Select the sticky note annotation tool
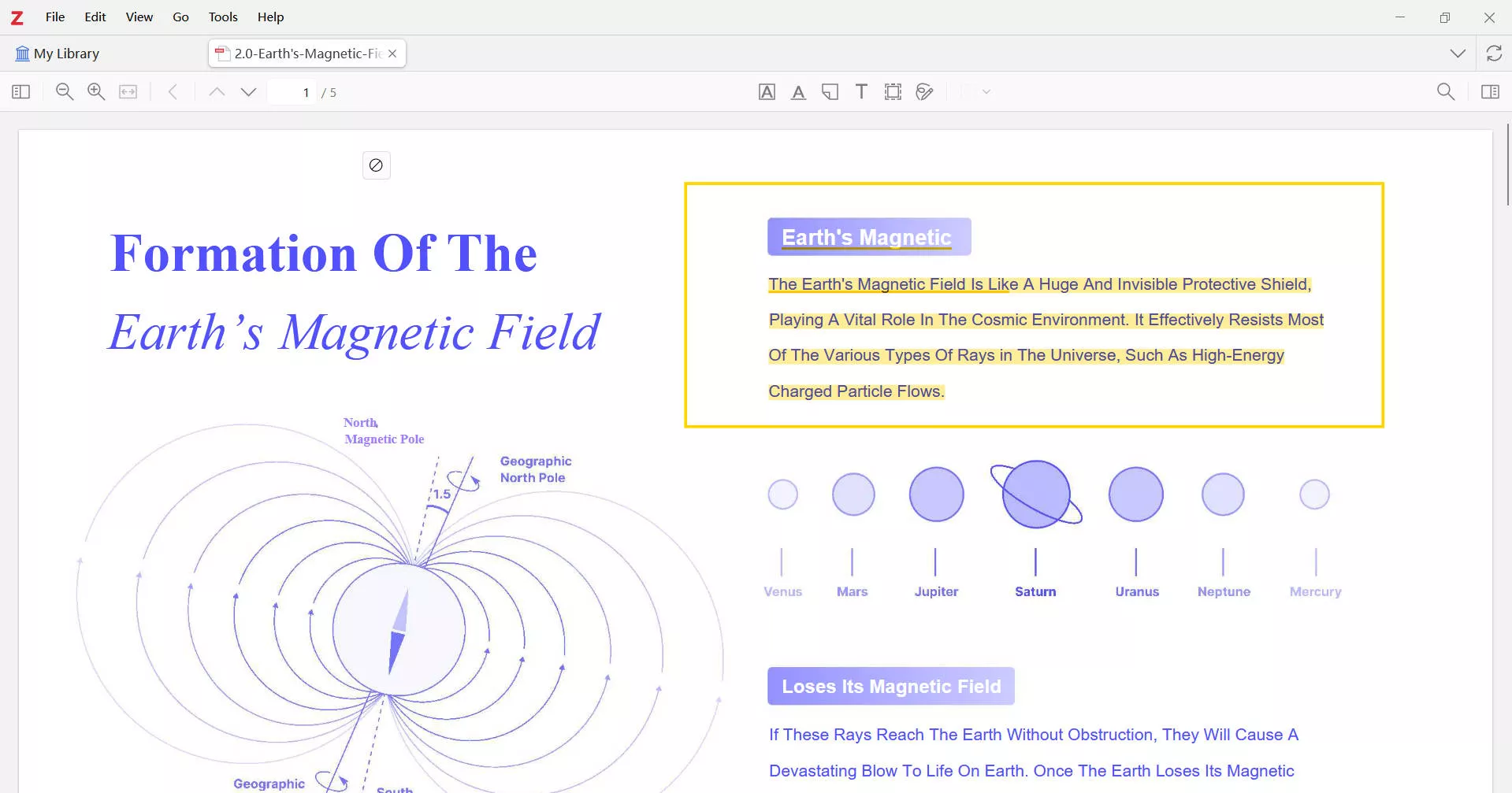Screen dimensions: 1512x793 [x=830, y=92]
